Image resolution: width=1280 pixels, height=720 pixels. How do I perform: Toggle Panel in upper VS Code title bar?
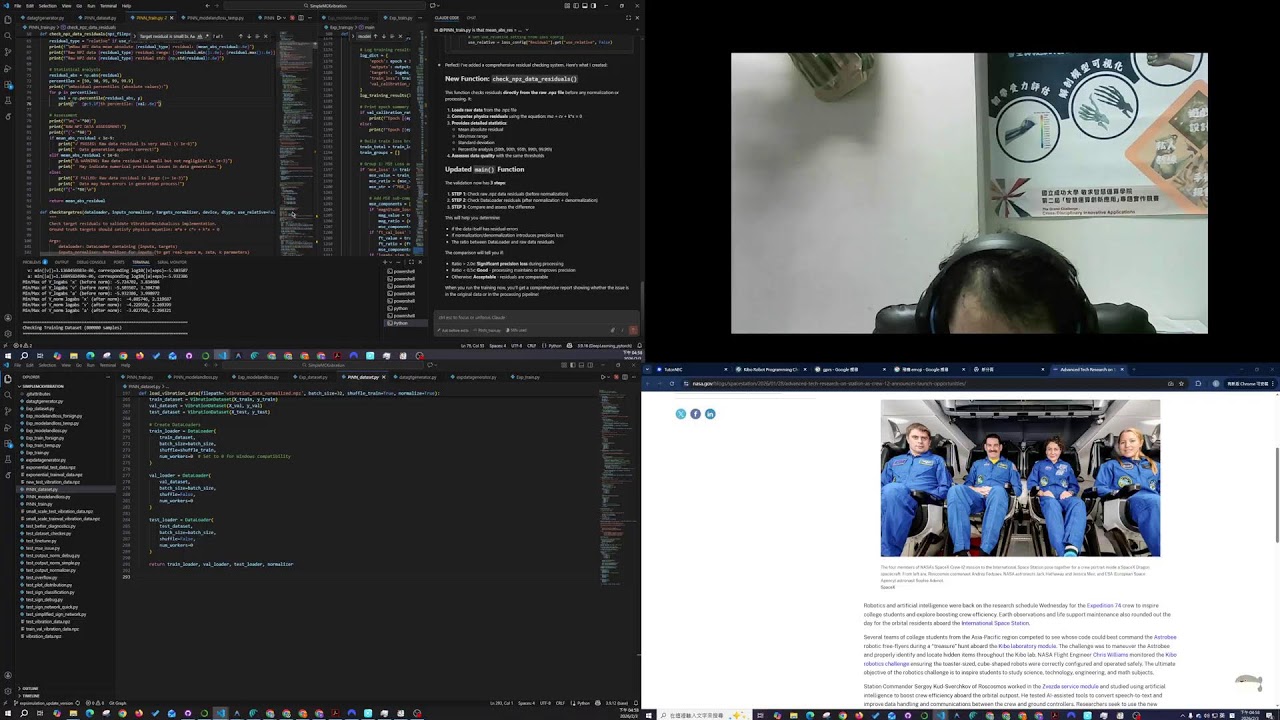(x=585, y=6)
